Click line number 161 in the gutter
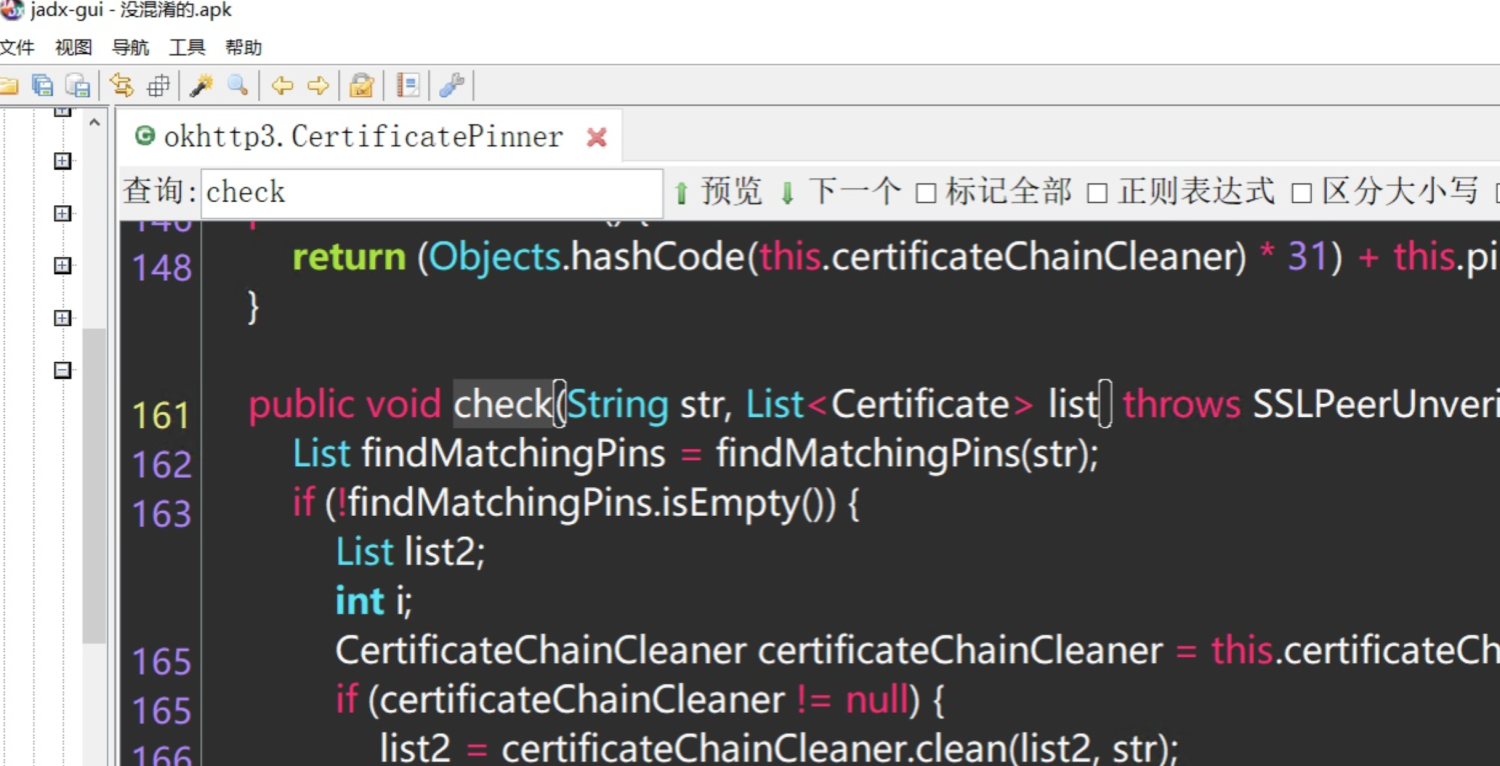This screenshot has height=766, width=1500. point(162,416)
